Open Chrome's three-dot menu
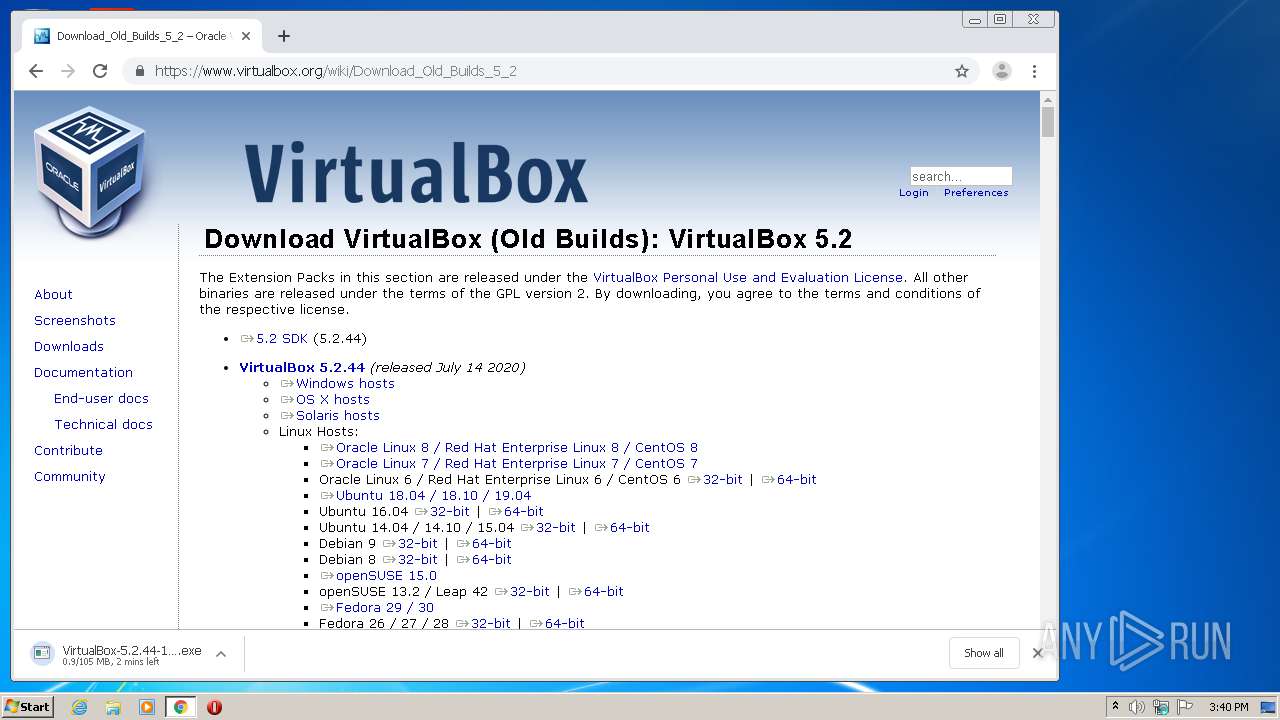The height and width of the screenshot is (720, 1280). pos(1034,71)
